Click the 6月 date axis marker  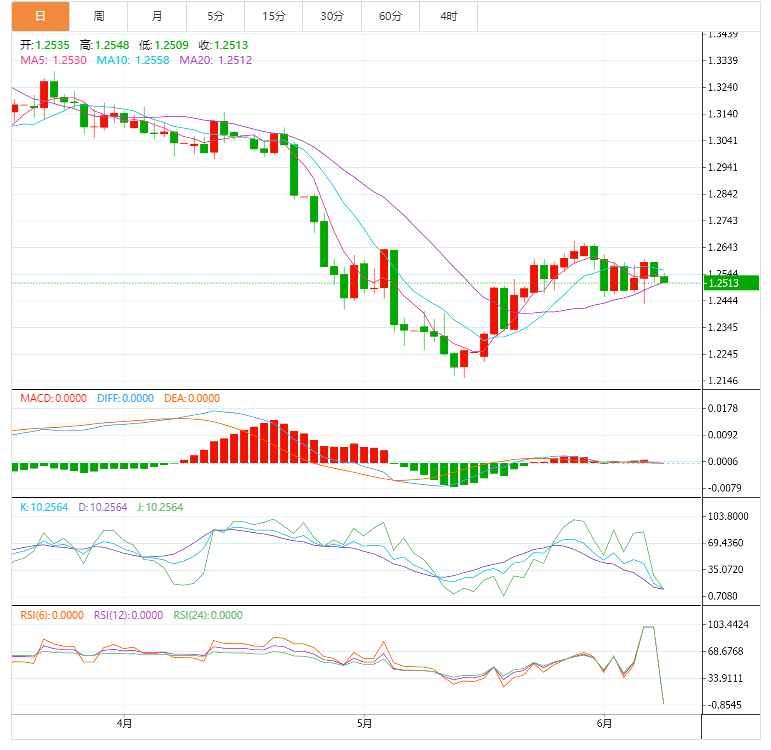(604, 723)
